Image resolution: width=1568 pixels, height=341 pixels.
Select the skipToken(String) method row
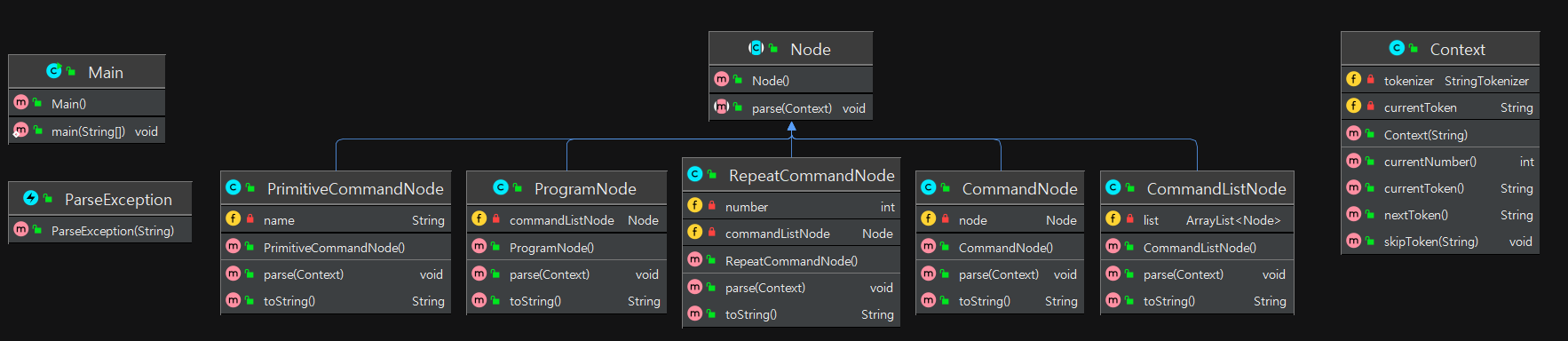tap(1440, 241)
